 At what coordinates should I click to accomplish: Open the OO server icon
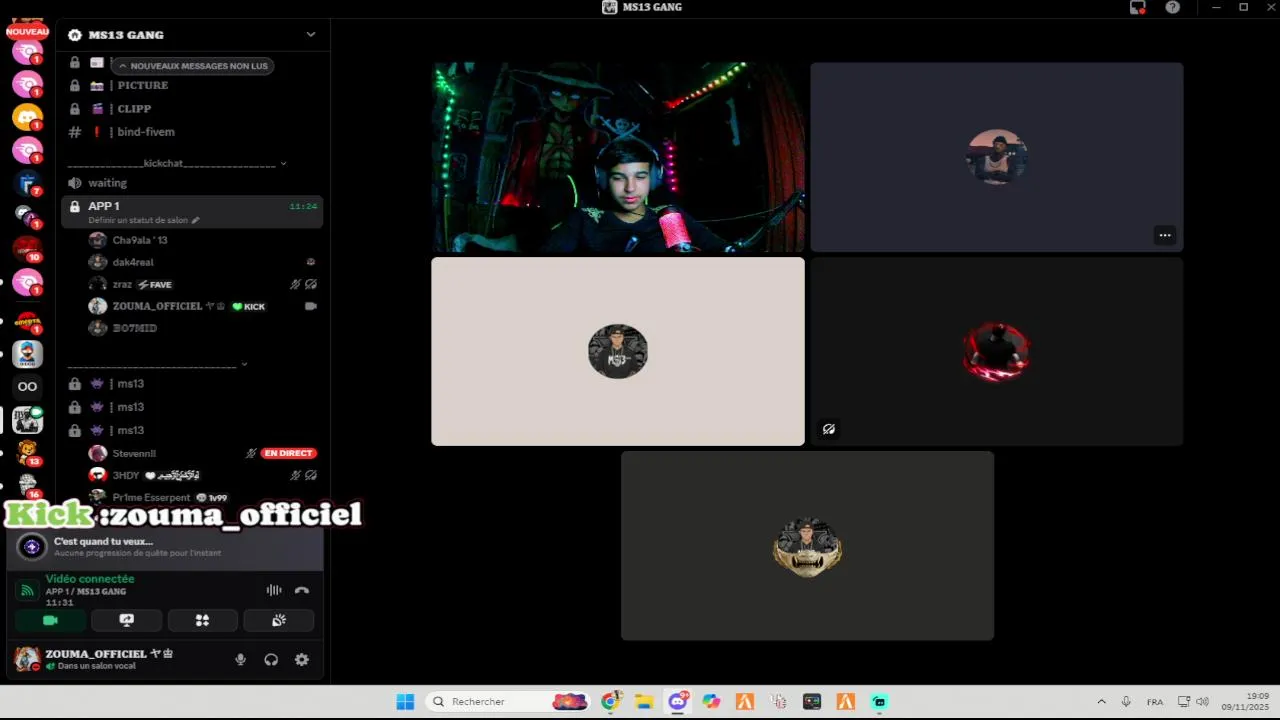[27, 387]
